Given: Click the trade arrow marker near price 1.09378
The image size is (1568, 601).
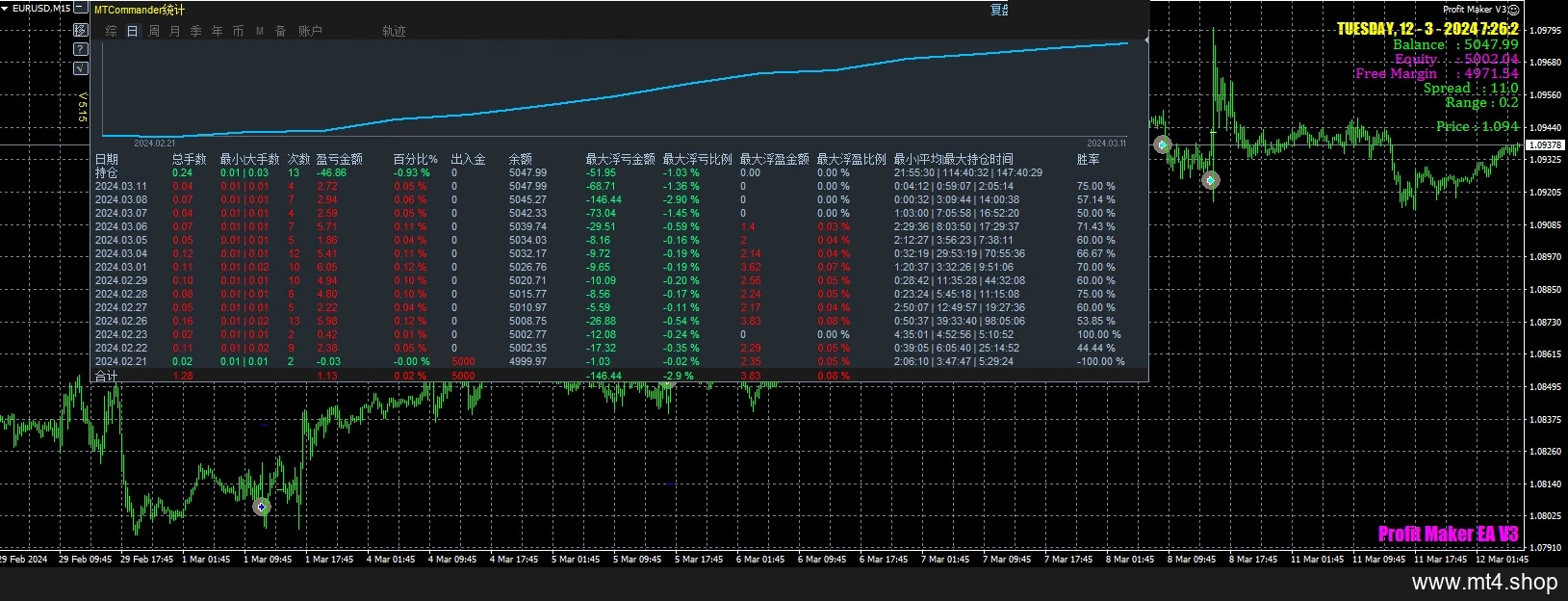Looking at the screenshot, I should point(1163,145).
